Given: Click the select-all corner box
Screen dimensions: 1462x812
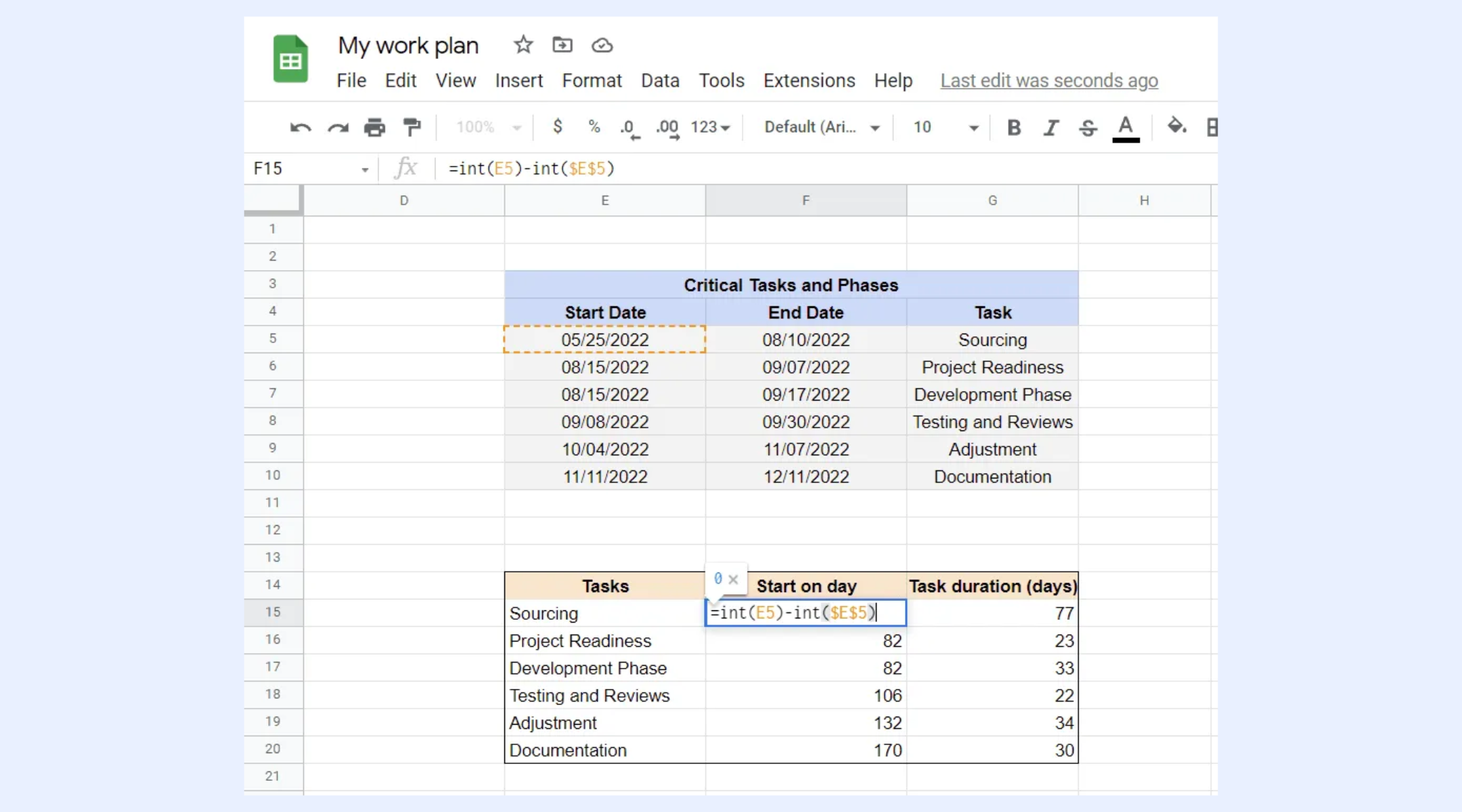Looking at the screenshot, I should 273,200.
